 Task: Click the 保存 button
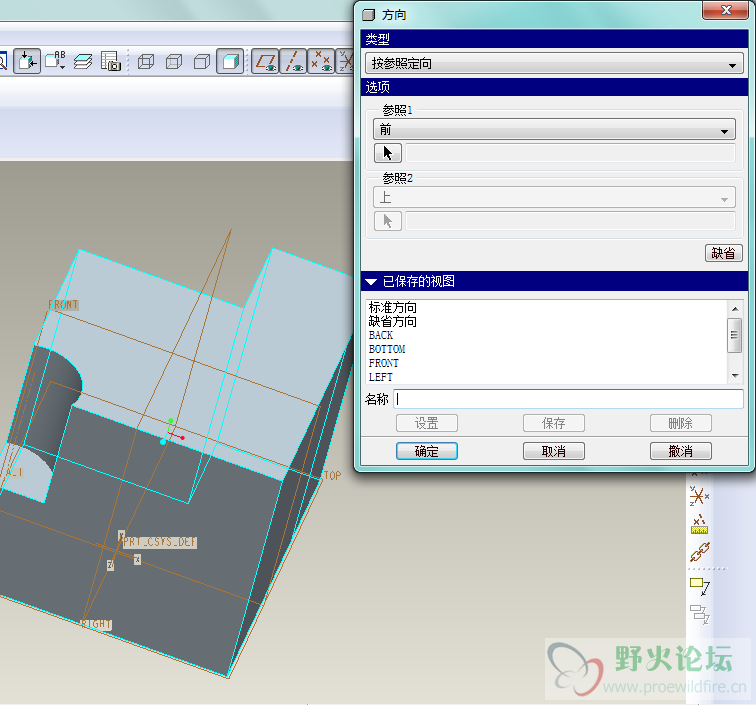tap(554, 423)
